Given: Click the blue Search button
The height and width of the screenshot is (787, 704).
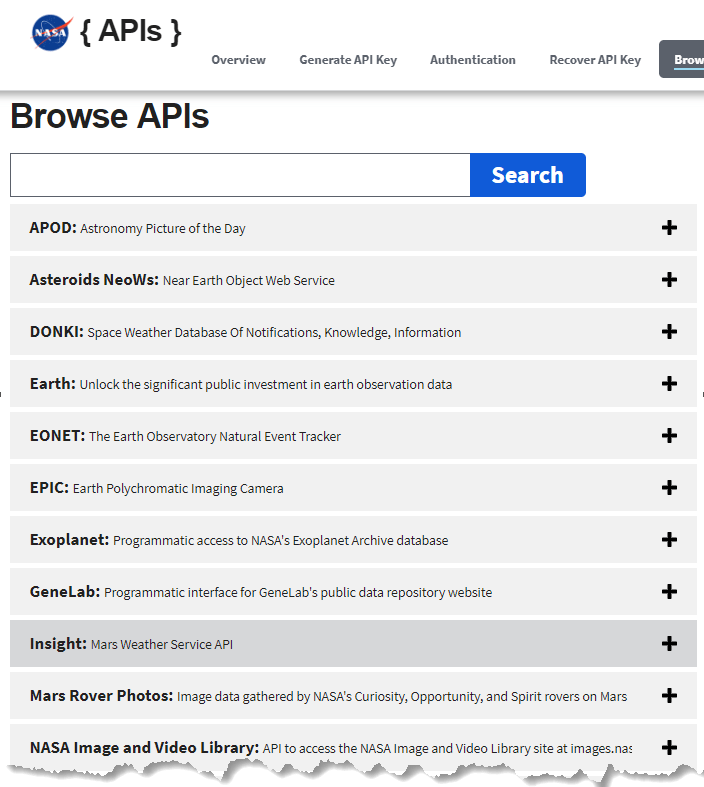Looking at the screenshot, I should [528, 175].
